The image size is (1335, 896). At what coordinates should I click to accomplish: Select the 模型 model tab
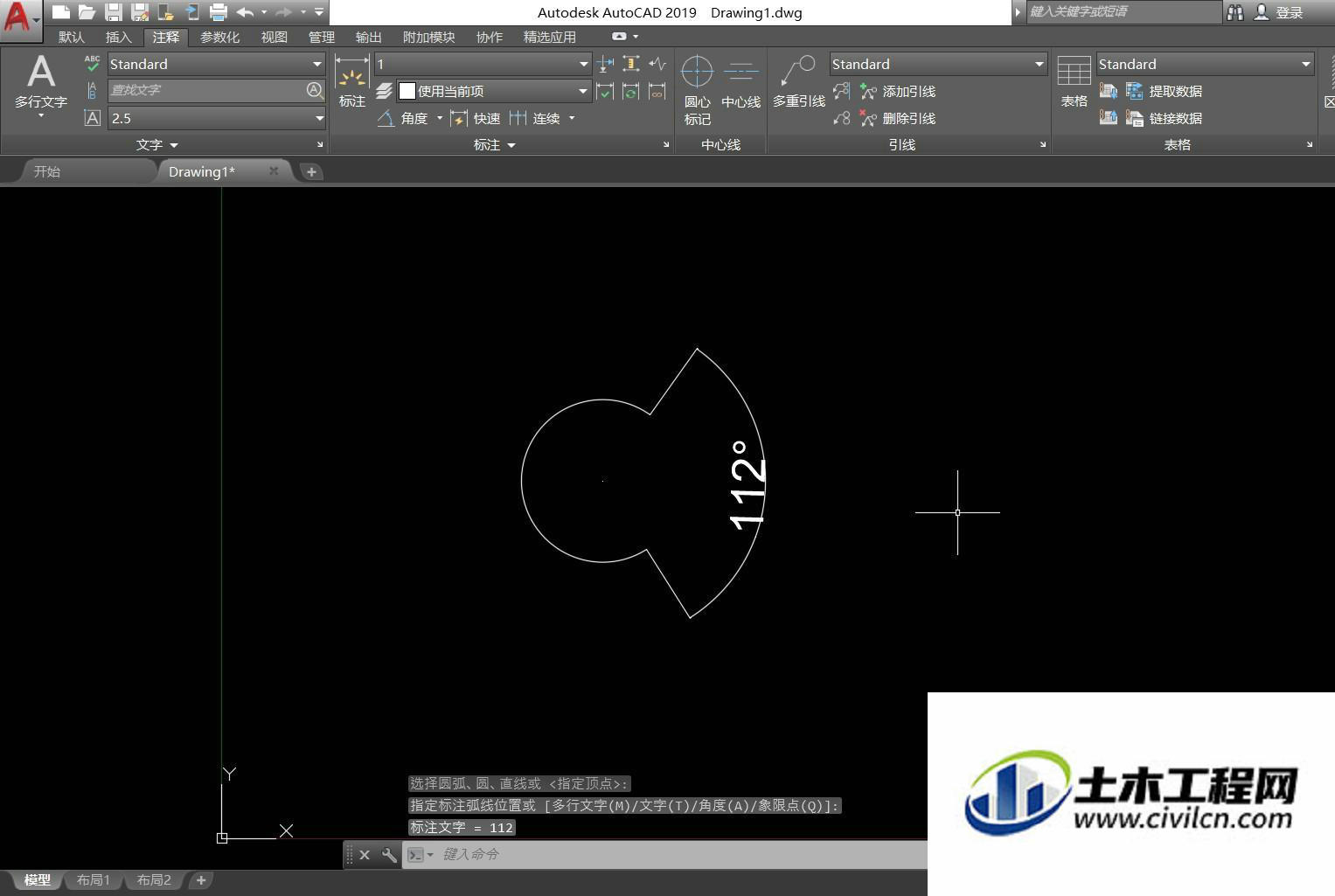(37, 879)
